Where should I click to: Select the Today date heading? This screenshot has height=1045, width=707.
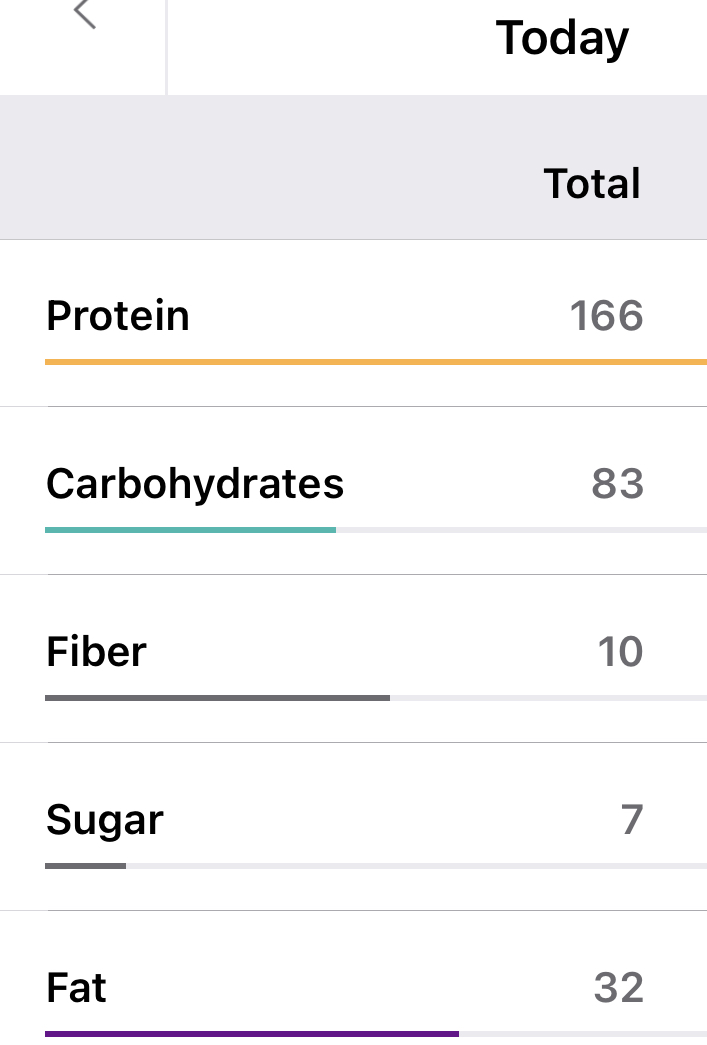(x=562, y=39)
